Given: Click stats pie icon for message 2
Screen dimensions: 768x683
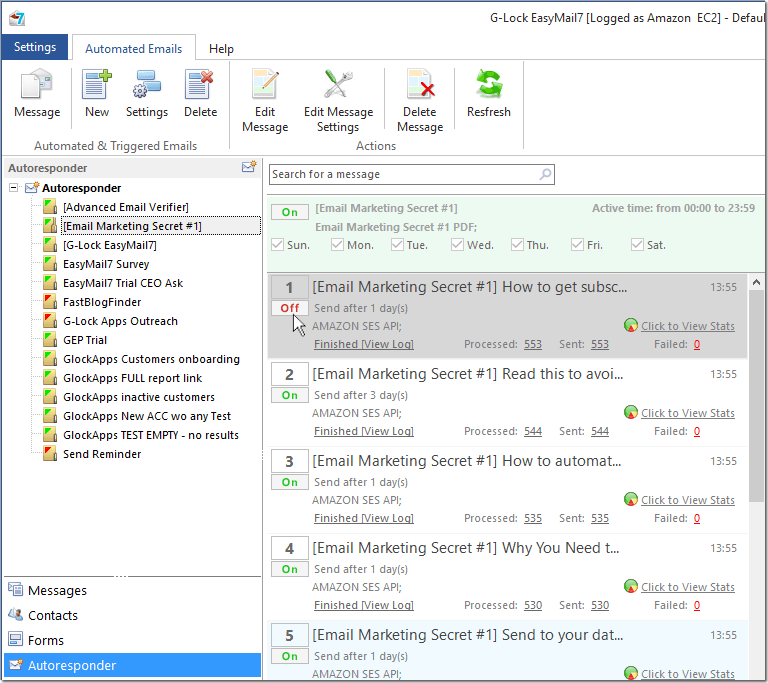Looking at the screenshot, I should tap(631, 413).
